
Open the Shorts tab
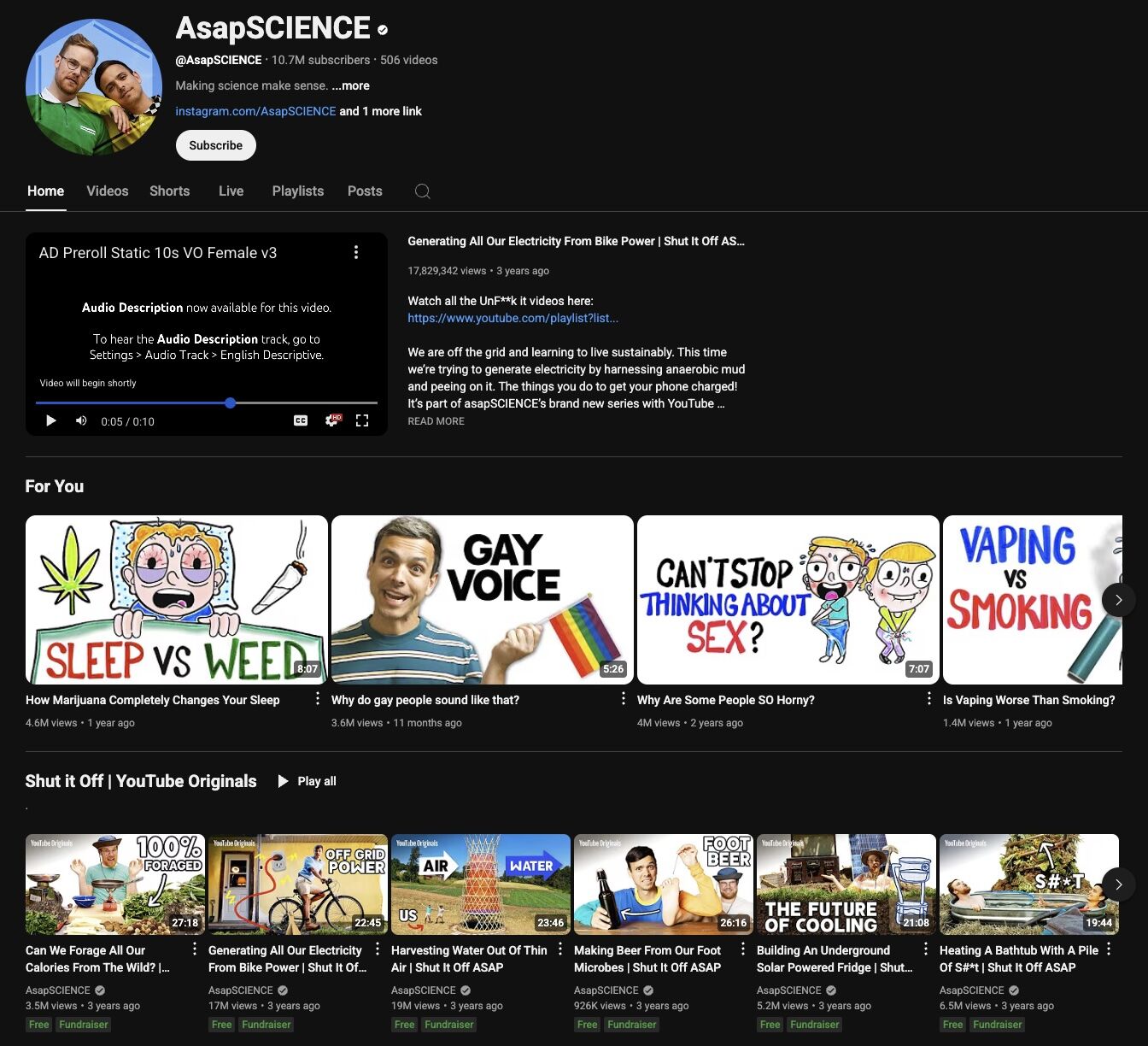169,191
